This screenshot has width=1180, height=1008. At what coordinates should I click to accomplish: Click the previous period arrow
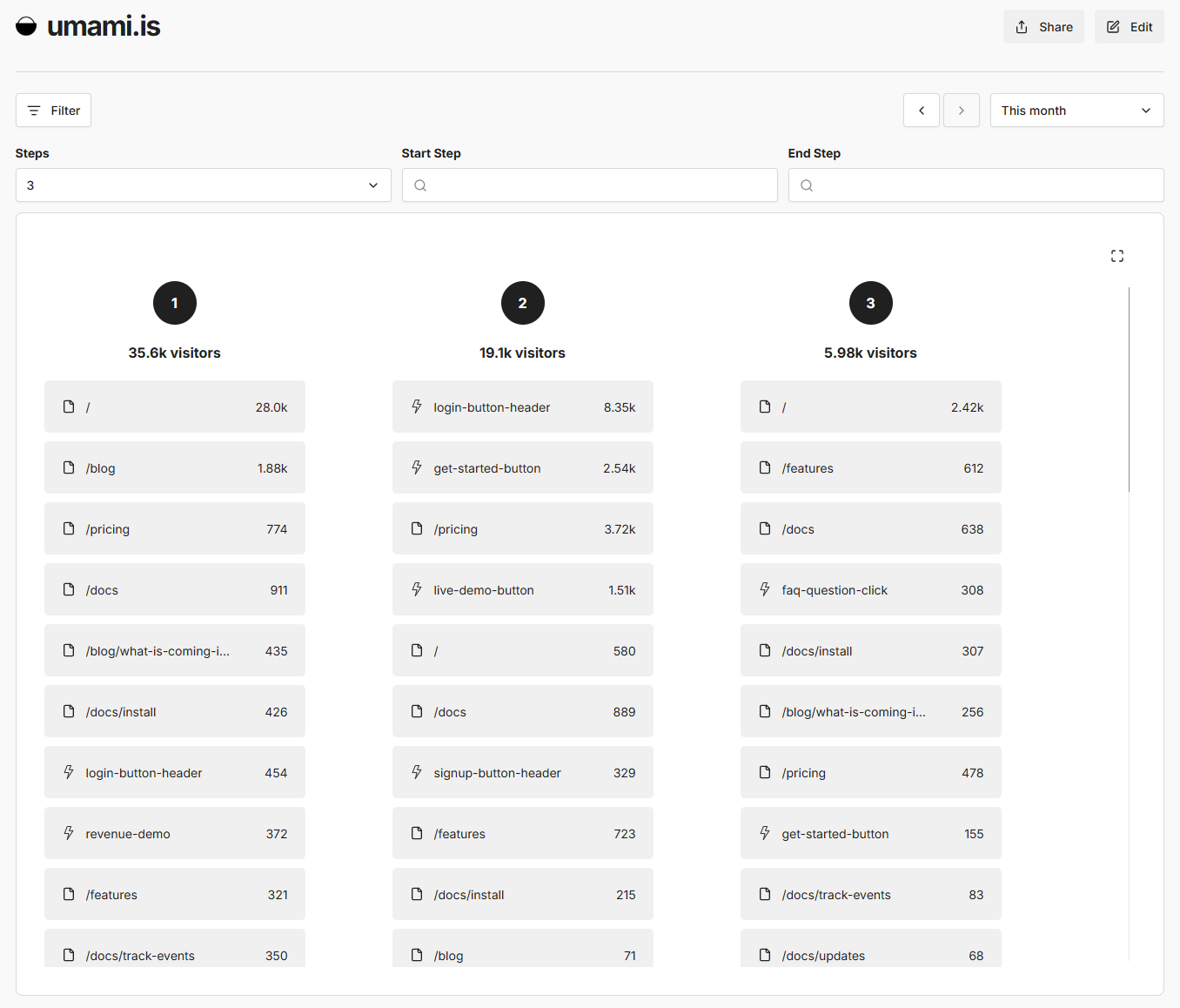point(922,111)
